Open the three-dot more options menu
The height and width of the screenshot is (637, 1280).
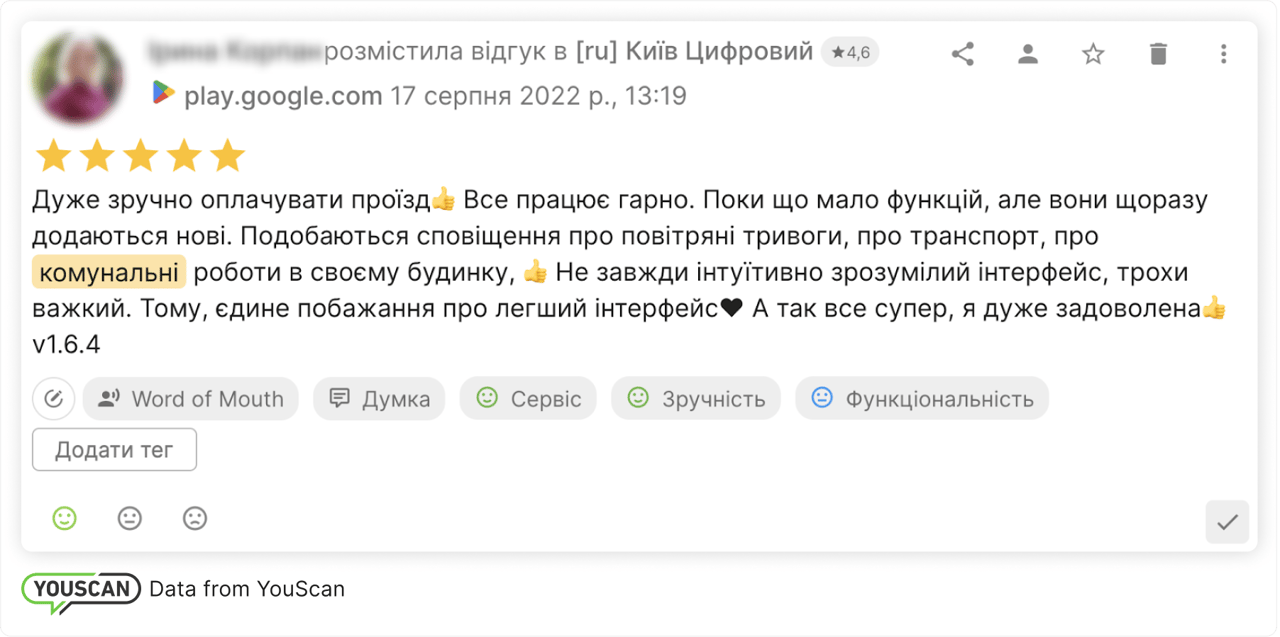(x=1223, y=55)
